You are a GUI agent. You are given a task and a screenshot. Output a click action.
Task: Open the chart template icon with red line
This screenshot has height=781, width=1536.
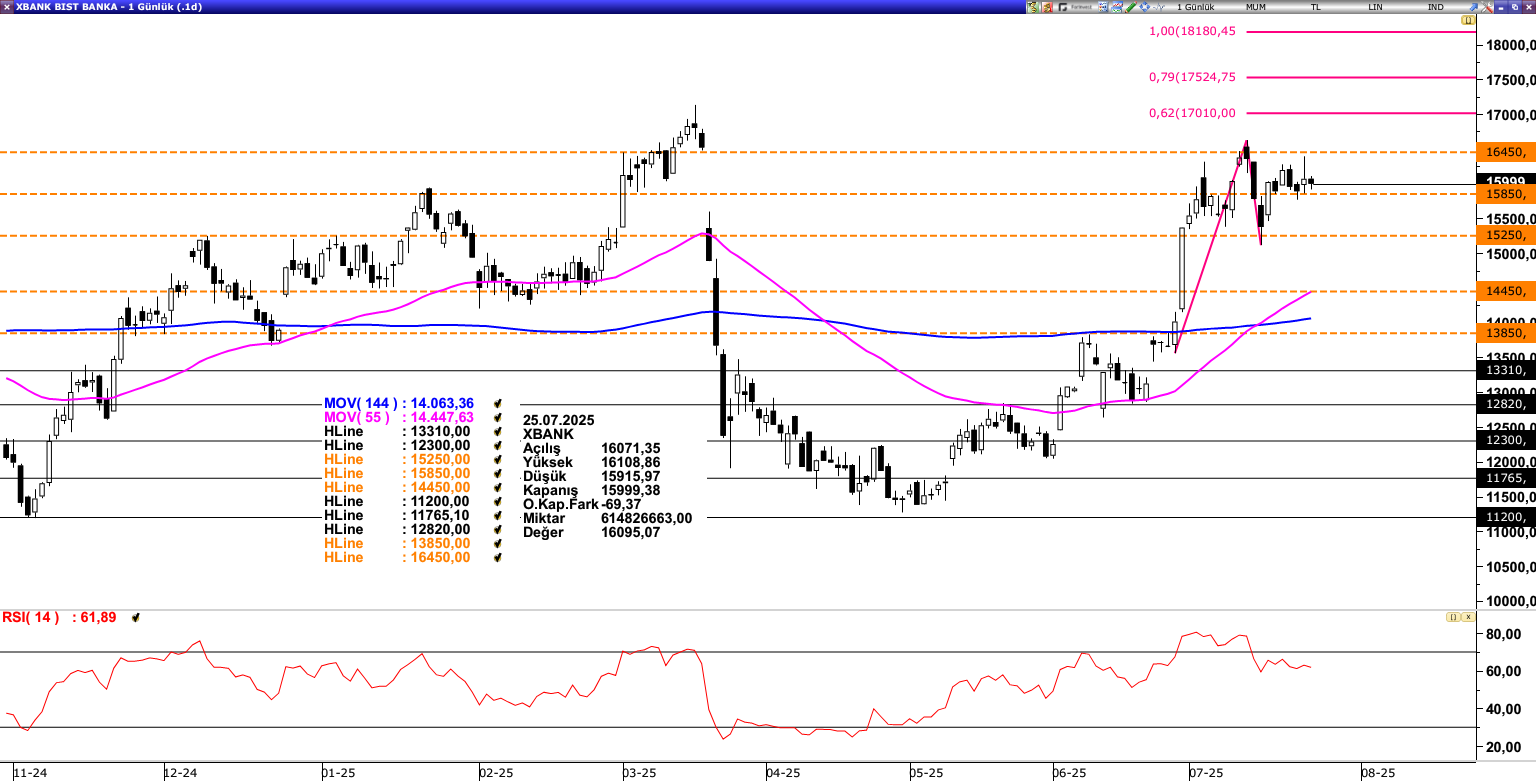point(1117,7)
